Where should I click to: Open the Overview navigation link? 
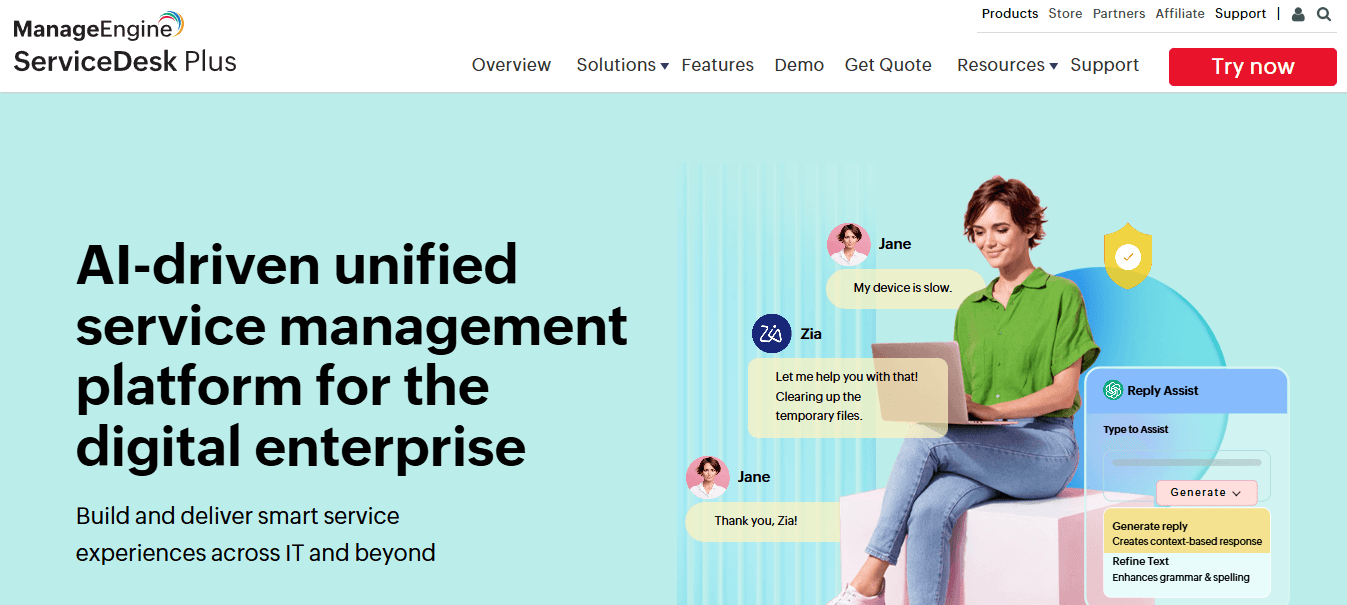coord(511,64)
